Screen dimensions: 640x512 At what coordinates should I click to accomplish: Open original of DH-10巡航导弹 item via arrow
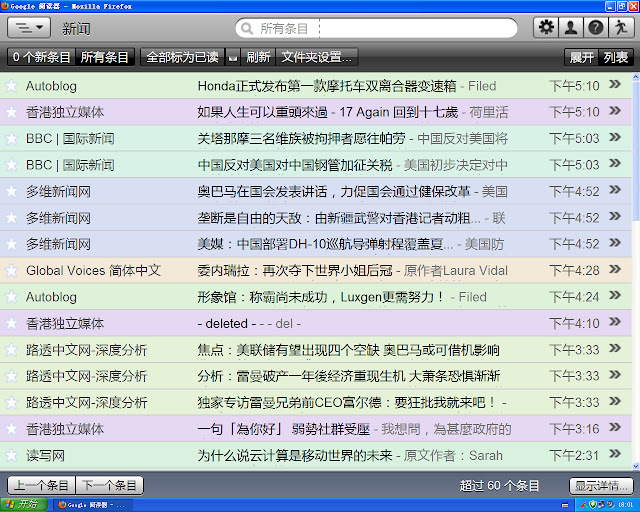pos(615,243)
